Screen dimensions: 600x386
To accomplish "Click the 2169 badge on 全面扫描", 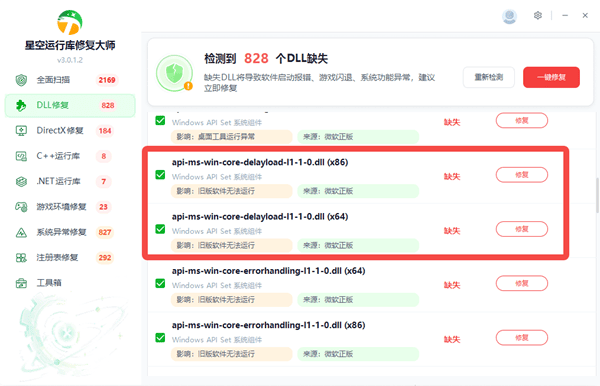I will click(x=107, y=80).
